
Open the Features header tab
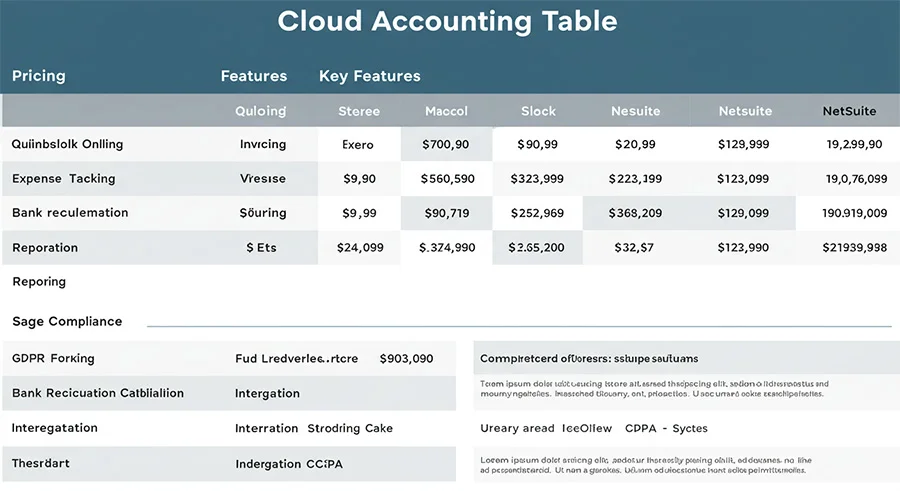254,76
